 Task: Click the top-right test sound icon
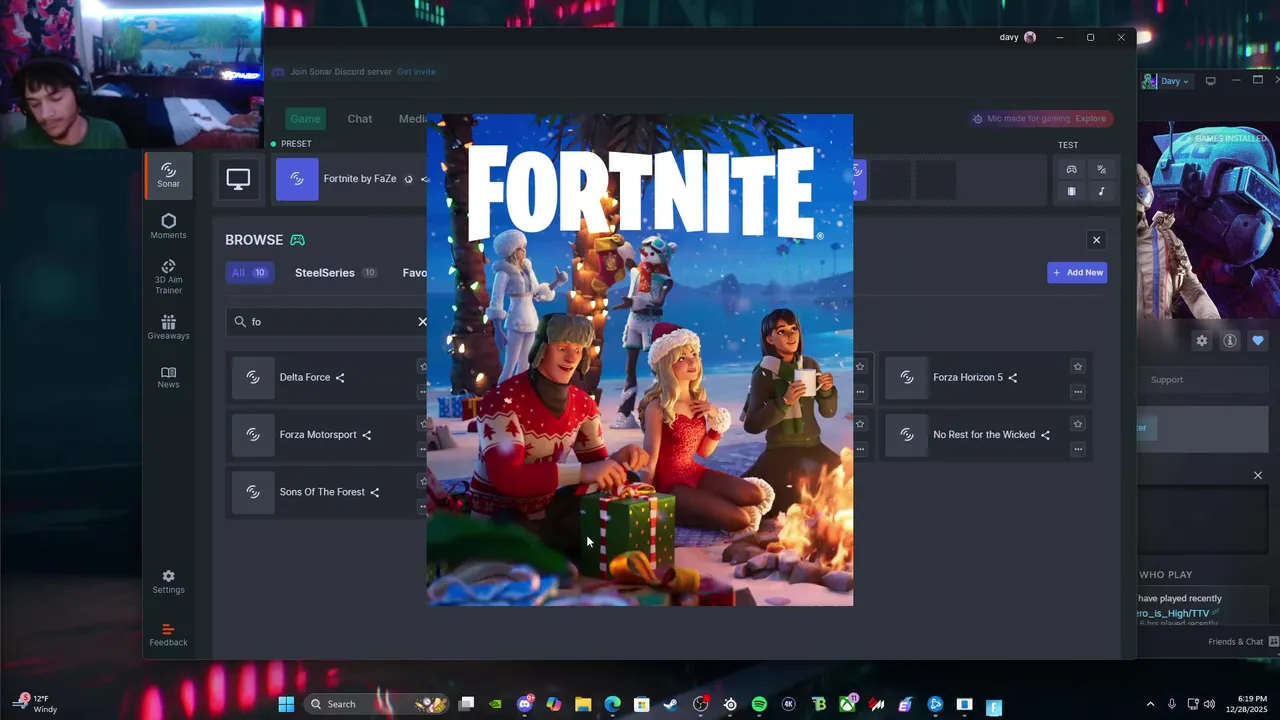coord(1101,169)
